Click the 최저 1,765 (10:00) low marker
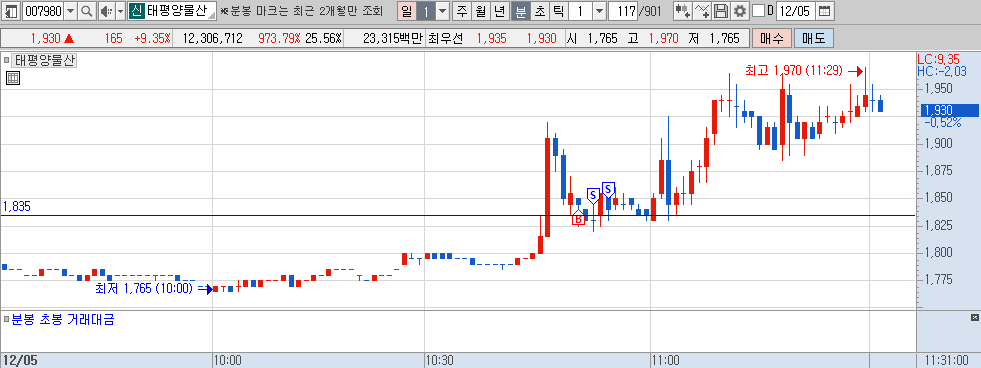The height and width of the screenshot is (368, 981). coord(145,289)
